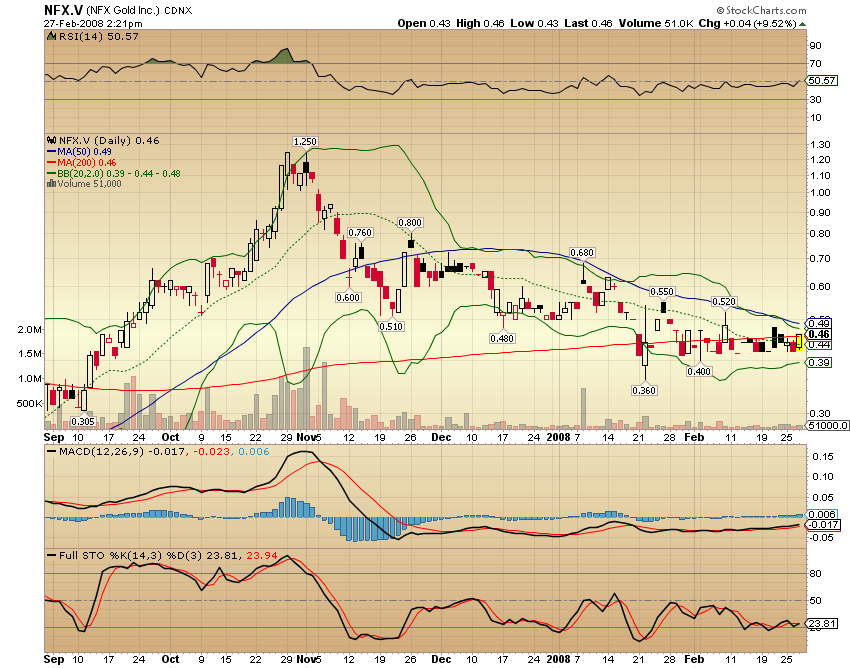Viewport: 850px width, 668px height.
Task: Click the 1.250 peak price annotation
Action: click(305, 142)
